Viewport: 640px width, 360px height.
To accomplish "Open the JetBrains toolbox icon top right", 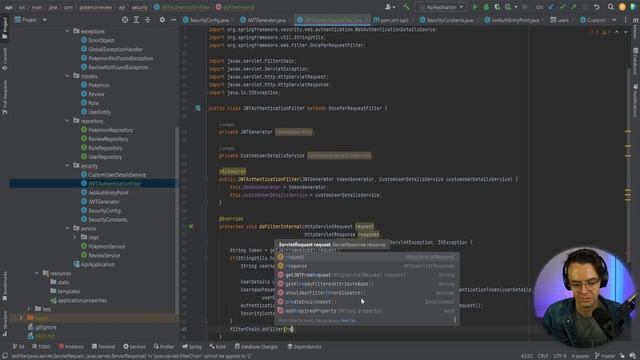I will tap(633, 7).
